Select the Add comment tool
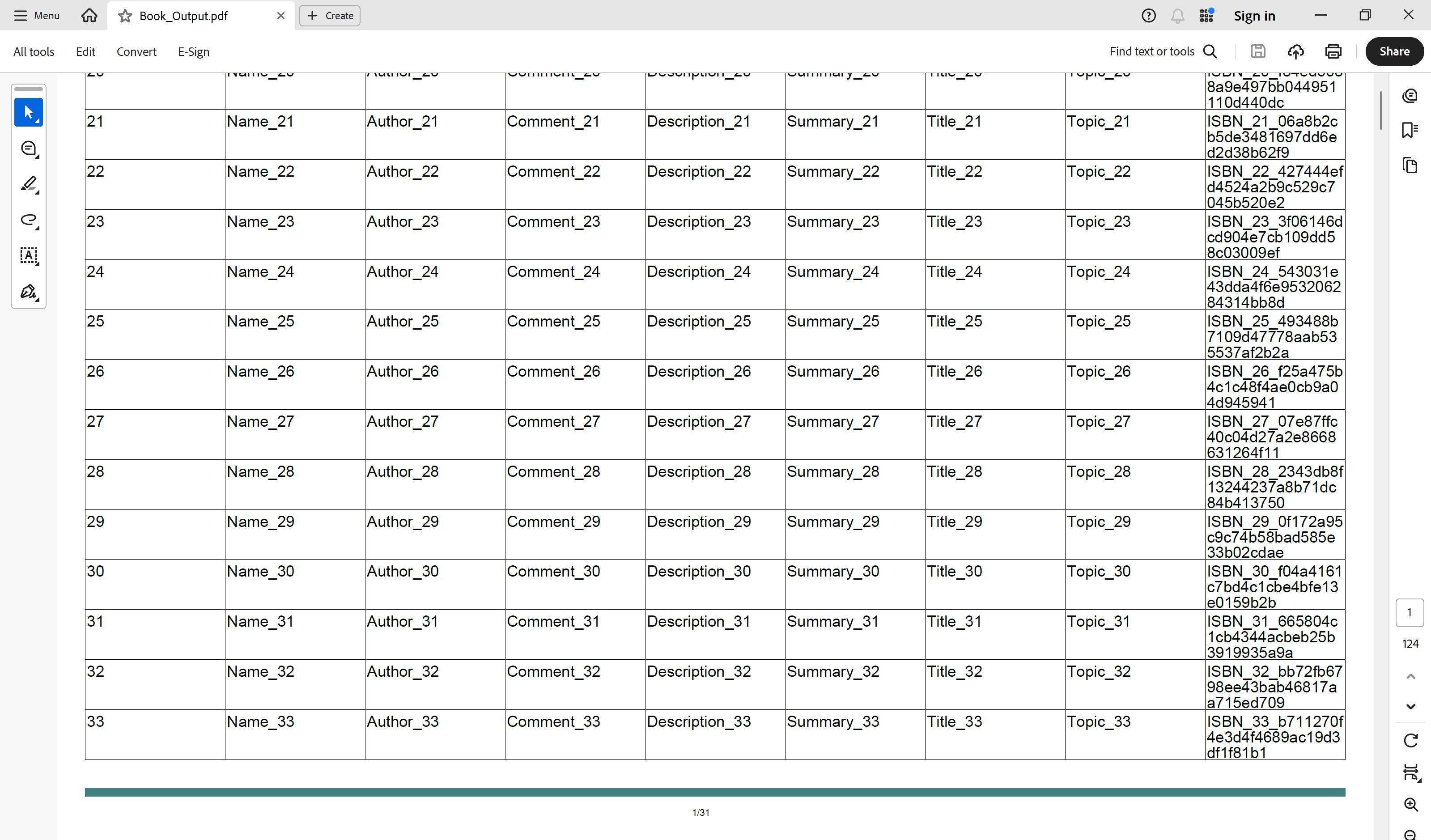 click(28, 148)
